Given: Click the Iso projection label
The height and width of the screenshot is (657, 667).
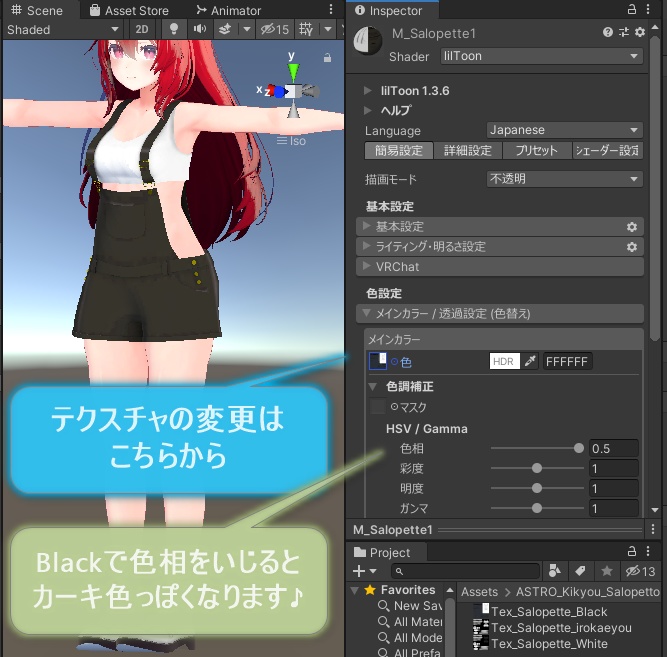Looking at the screenshot, I should [297, 141].
